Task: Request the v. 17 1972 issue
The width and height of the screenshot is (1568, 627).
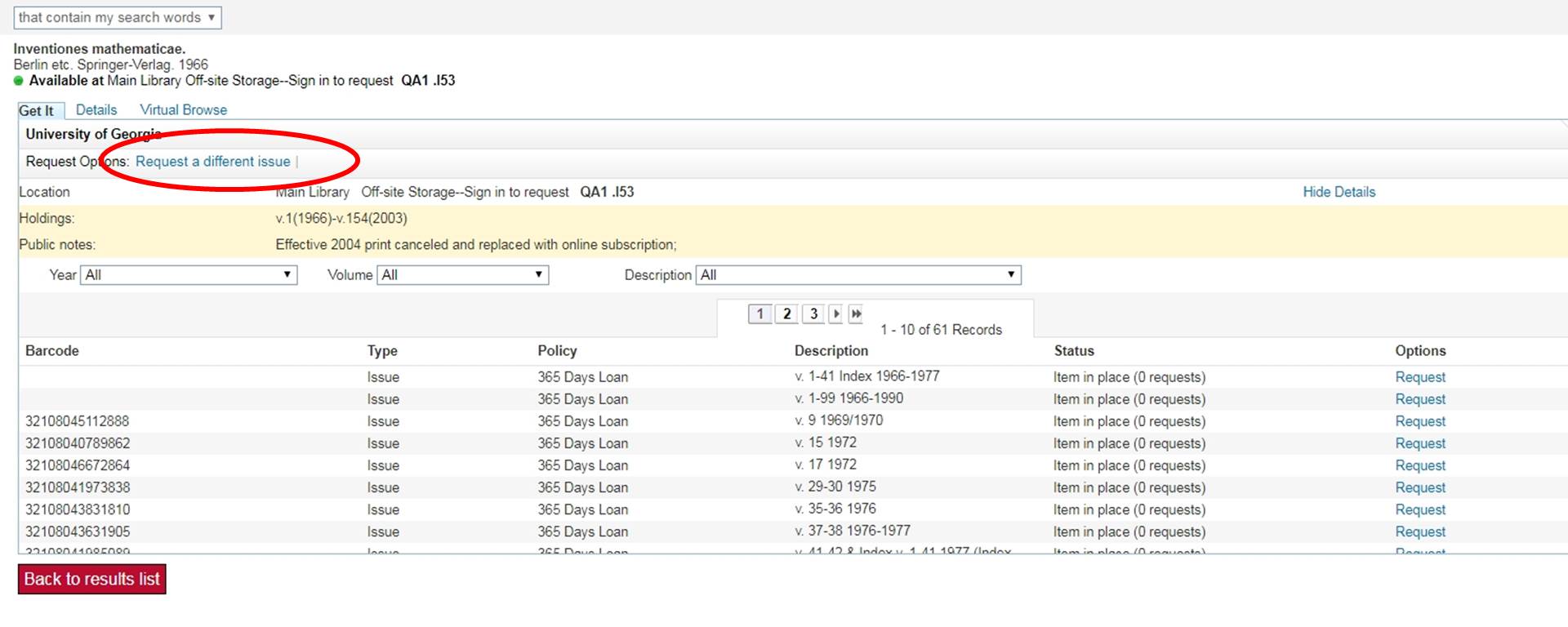Action: pos(1419,465)
